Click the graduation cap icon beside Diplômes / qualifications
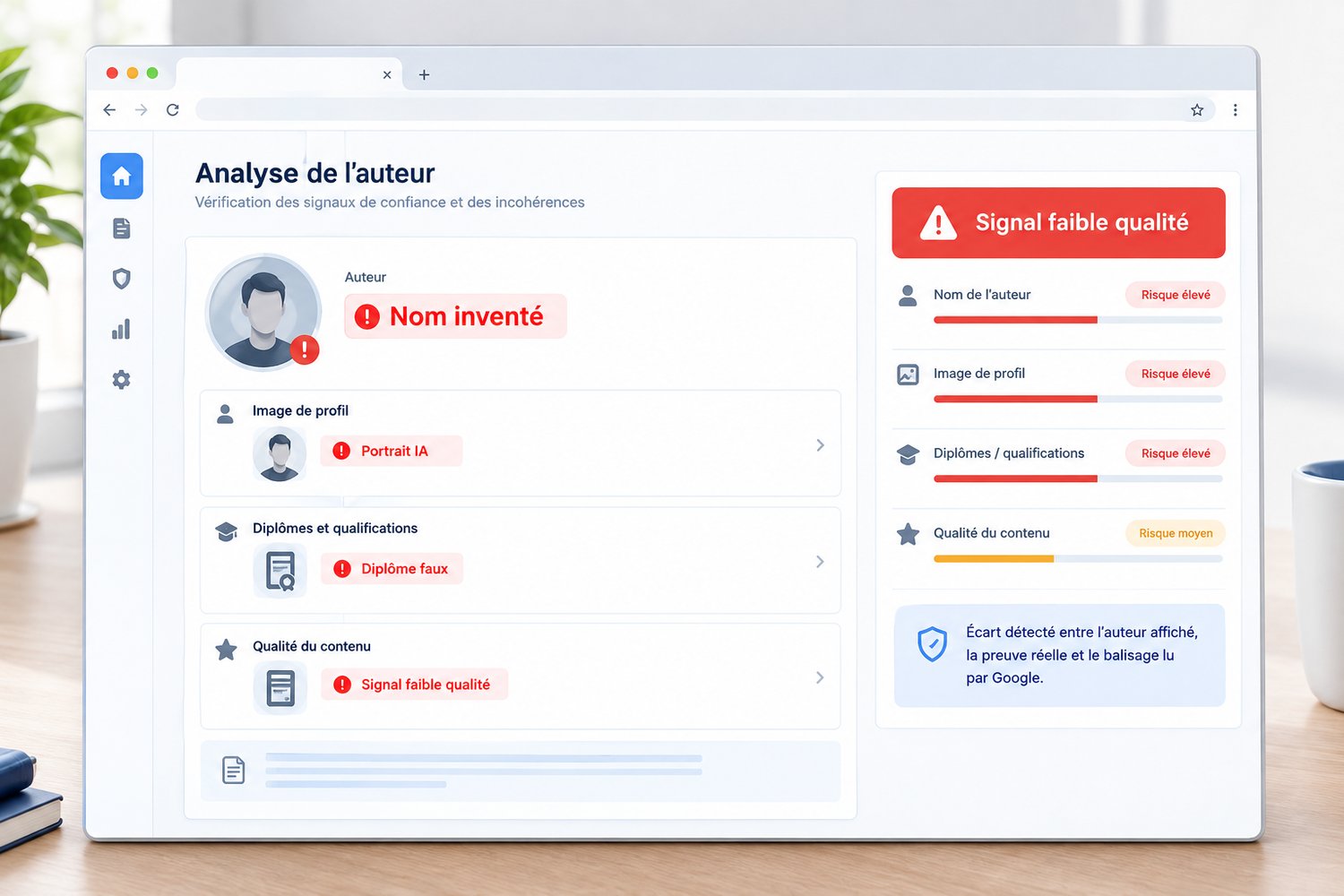Screen dimensions: 1344x896 click(908, 454)
